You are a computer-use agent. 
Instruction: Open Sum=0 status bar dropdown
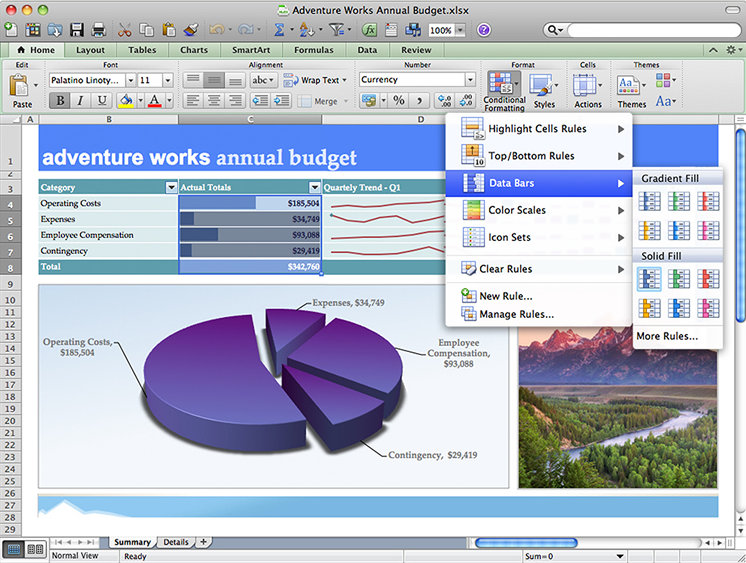coord(620,556)
